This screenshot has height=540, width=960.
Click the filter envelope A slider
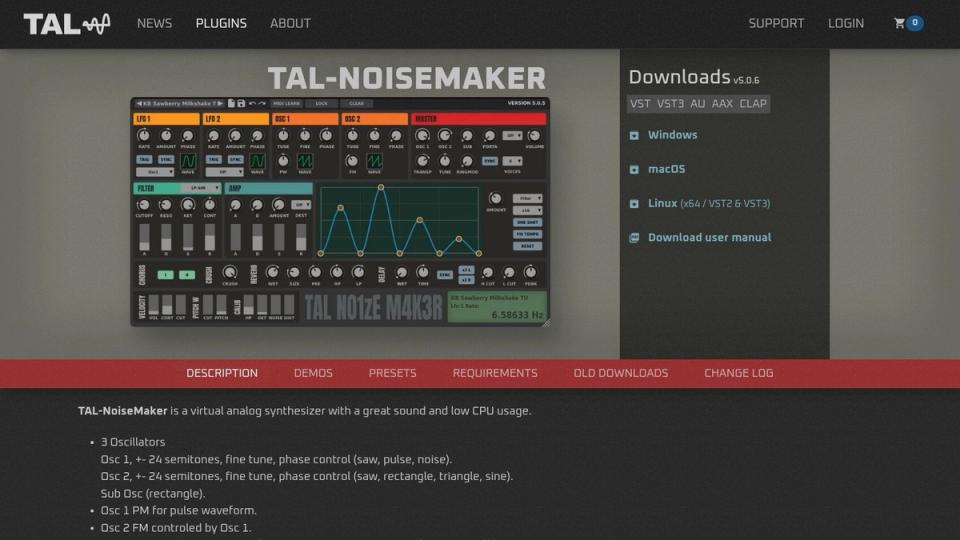click(144, 238)
